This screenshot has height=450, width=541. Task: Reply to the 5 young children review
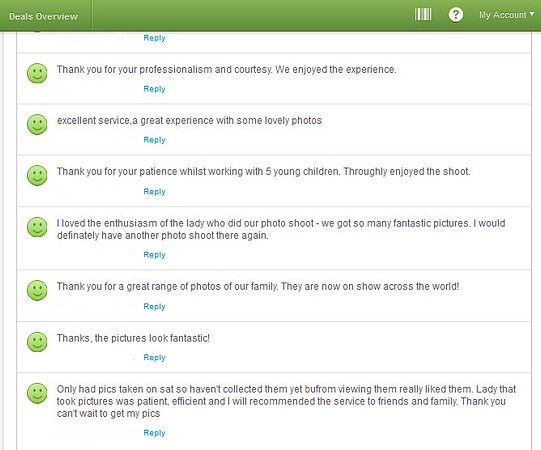click(x=154, y=192)
